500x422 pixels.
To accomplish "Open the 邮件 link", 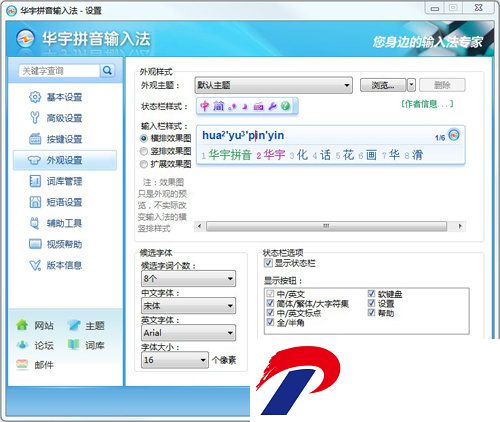I will (x=44, y=365).
